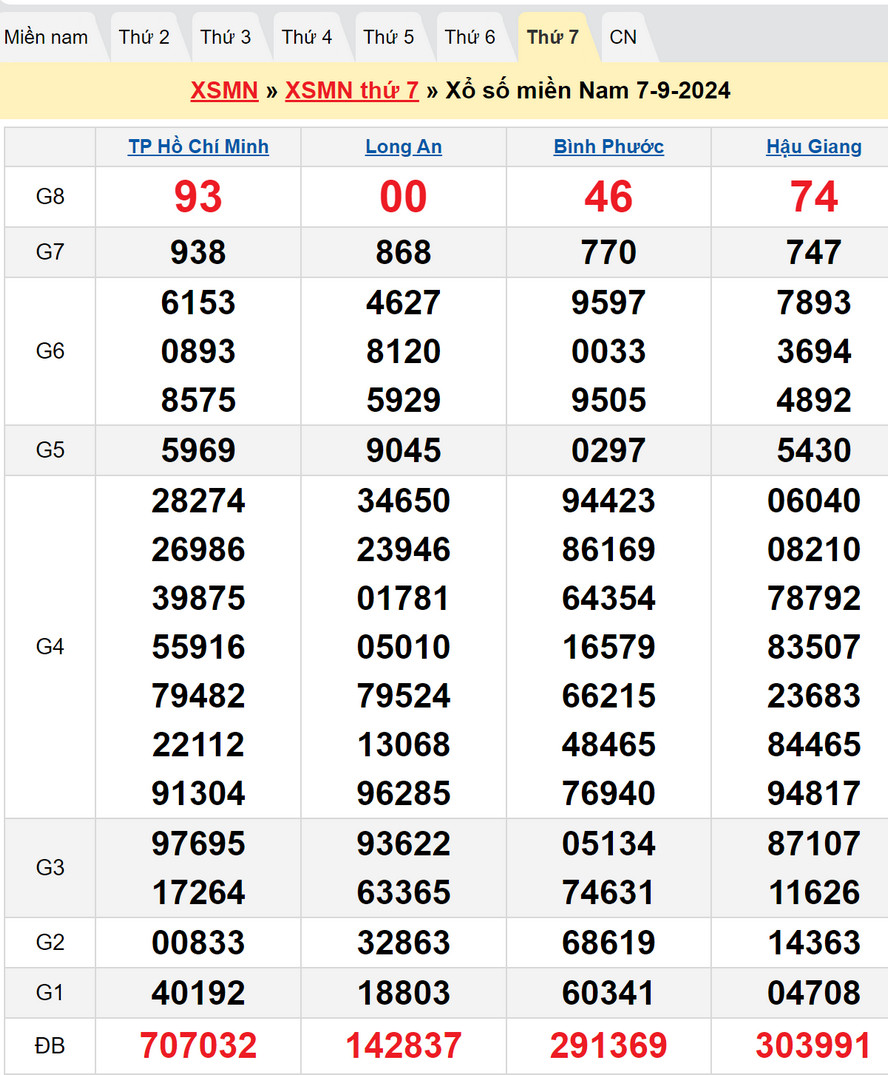Screen dimensions: 888x1075
Task: Visit the Bình Phước province link
Action: click(x=608, y=147)
